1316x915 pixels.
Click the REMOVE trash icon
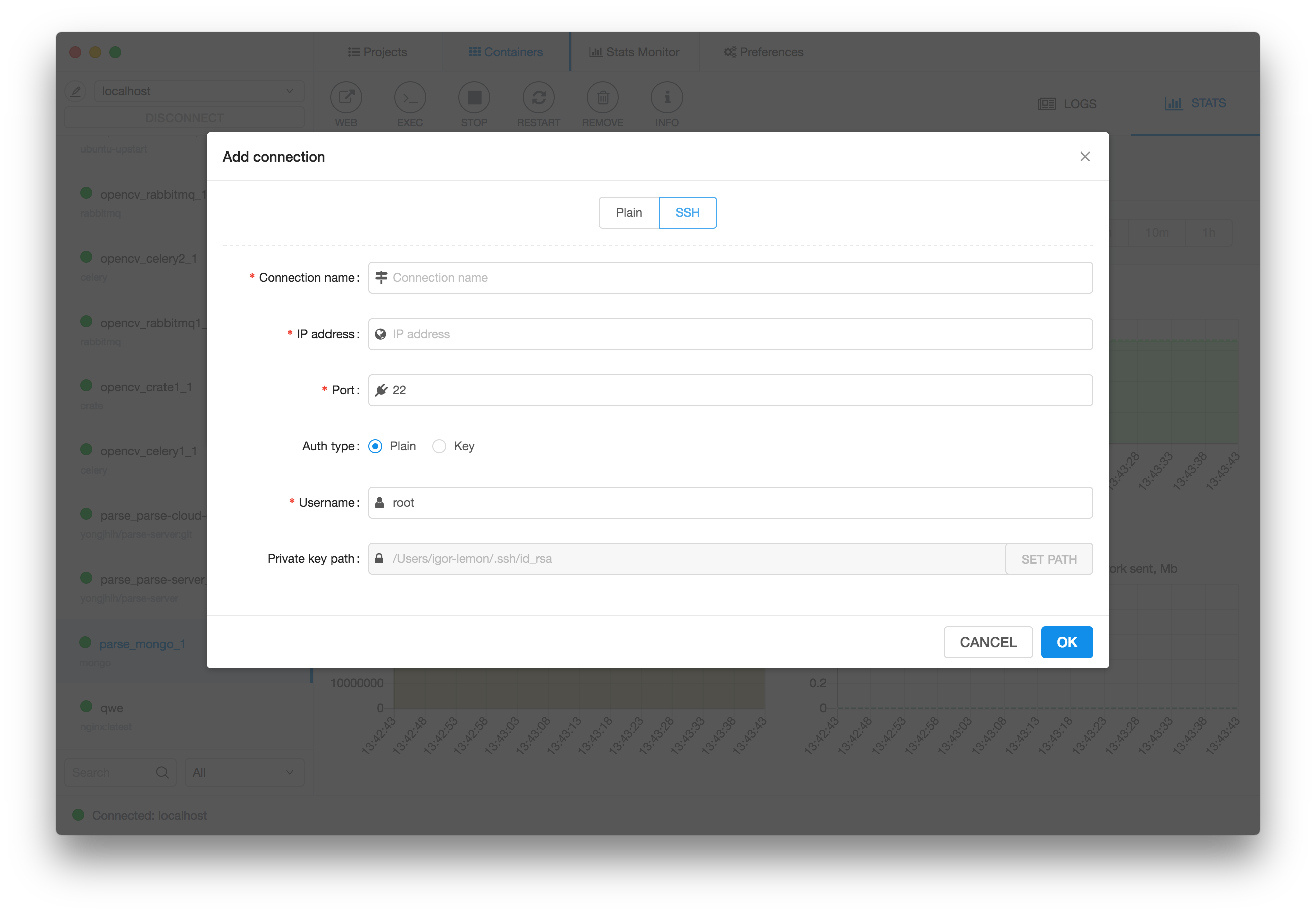click(x=602, y=98)
